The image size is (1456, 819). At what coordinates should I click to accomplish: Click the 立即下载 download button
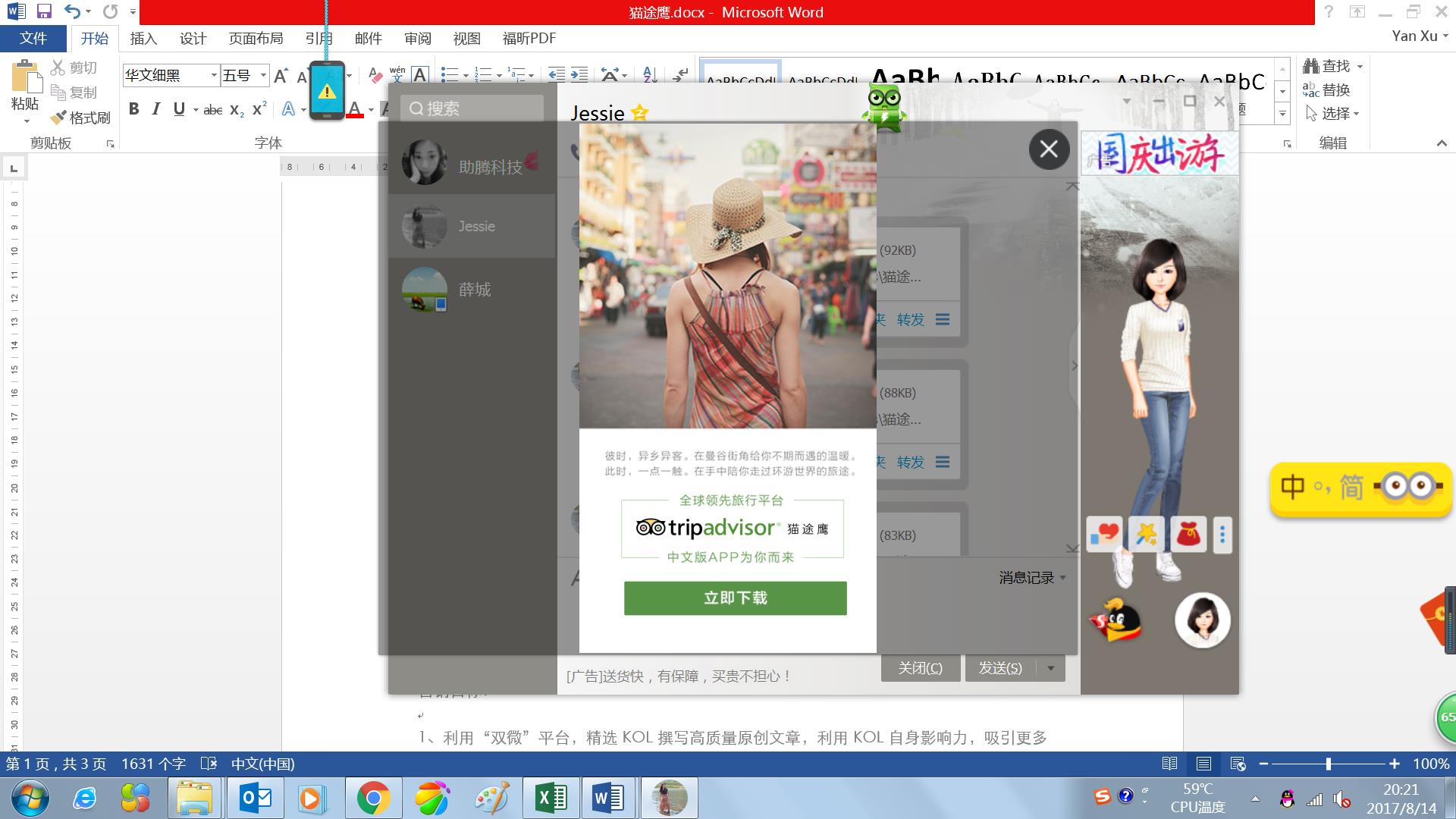(735, 598)
